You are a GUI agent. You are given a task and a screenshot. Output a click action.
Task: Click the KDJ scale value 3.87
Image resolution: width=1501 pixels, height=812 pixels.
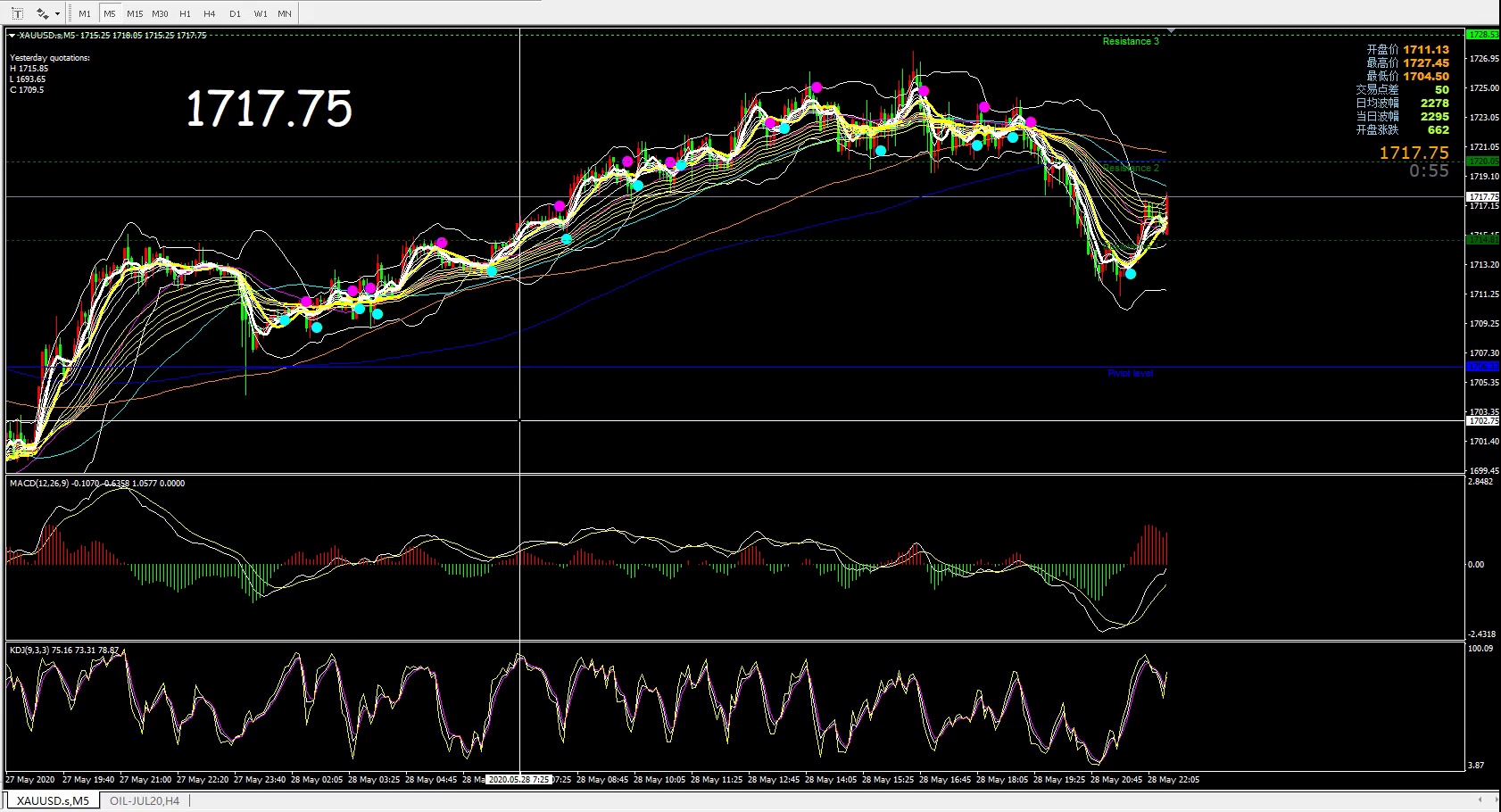coord(1477,766)
